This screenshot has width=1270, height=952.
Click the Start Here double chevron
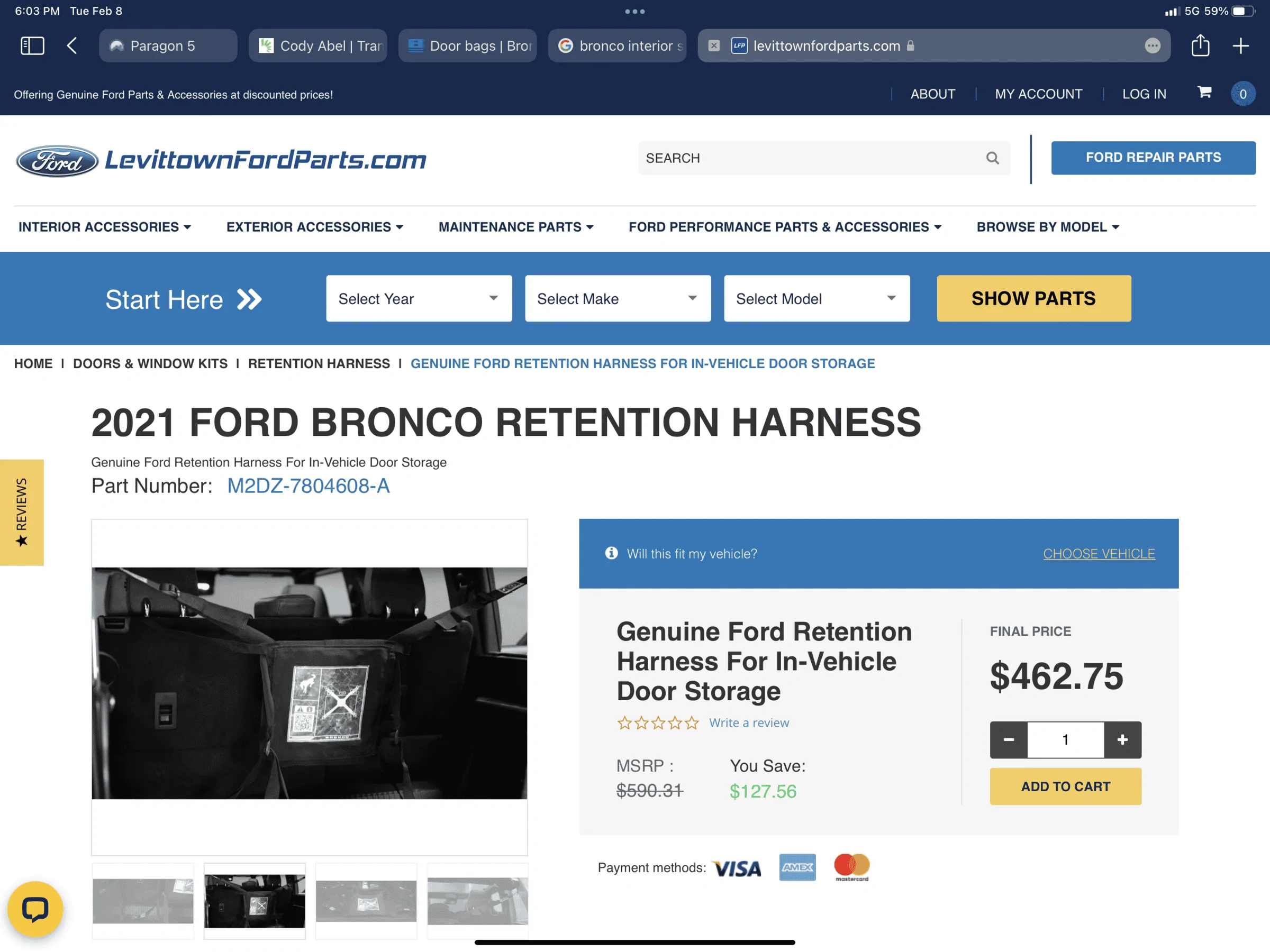[x=249, y=299]
